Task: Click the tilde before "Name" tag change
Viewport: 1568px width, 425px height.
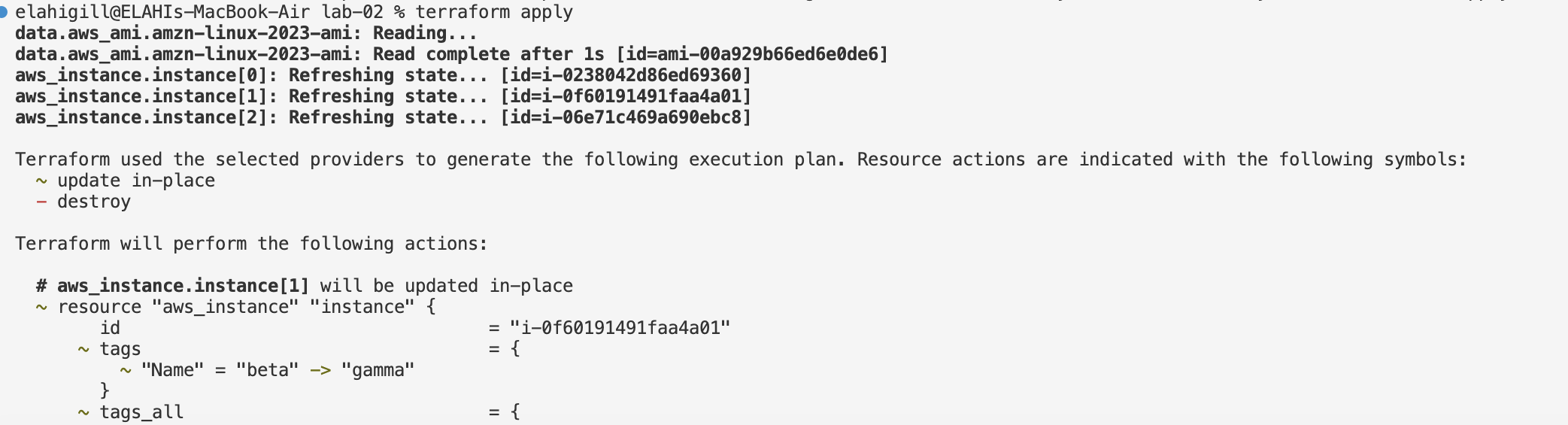Action: 126,370
